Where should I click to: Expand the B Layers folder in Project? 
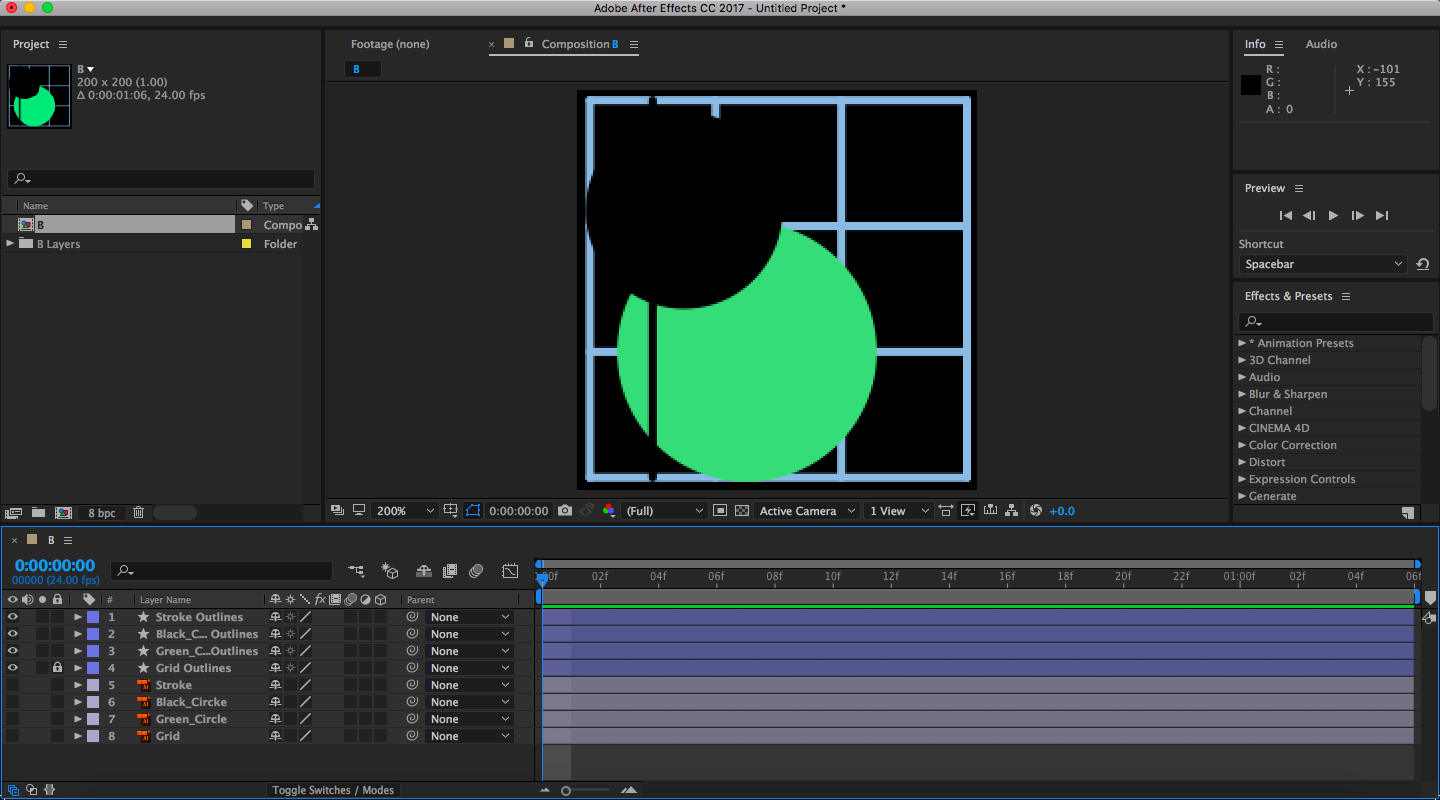(10, 243)
